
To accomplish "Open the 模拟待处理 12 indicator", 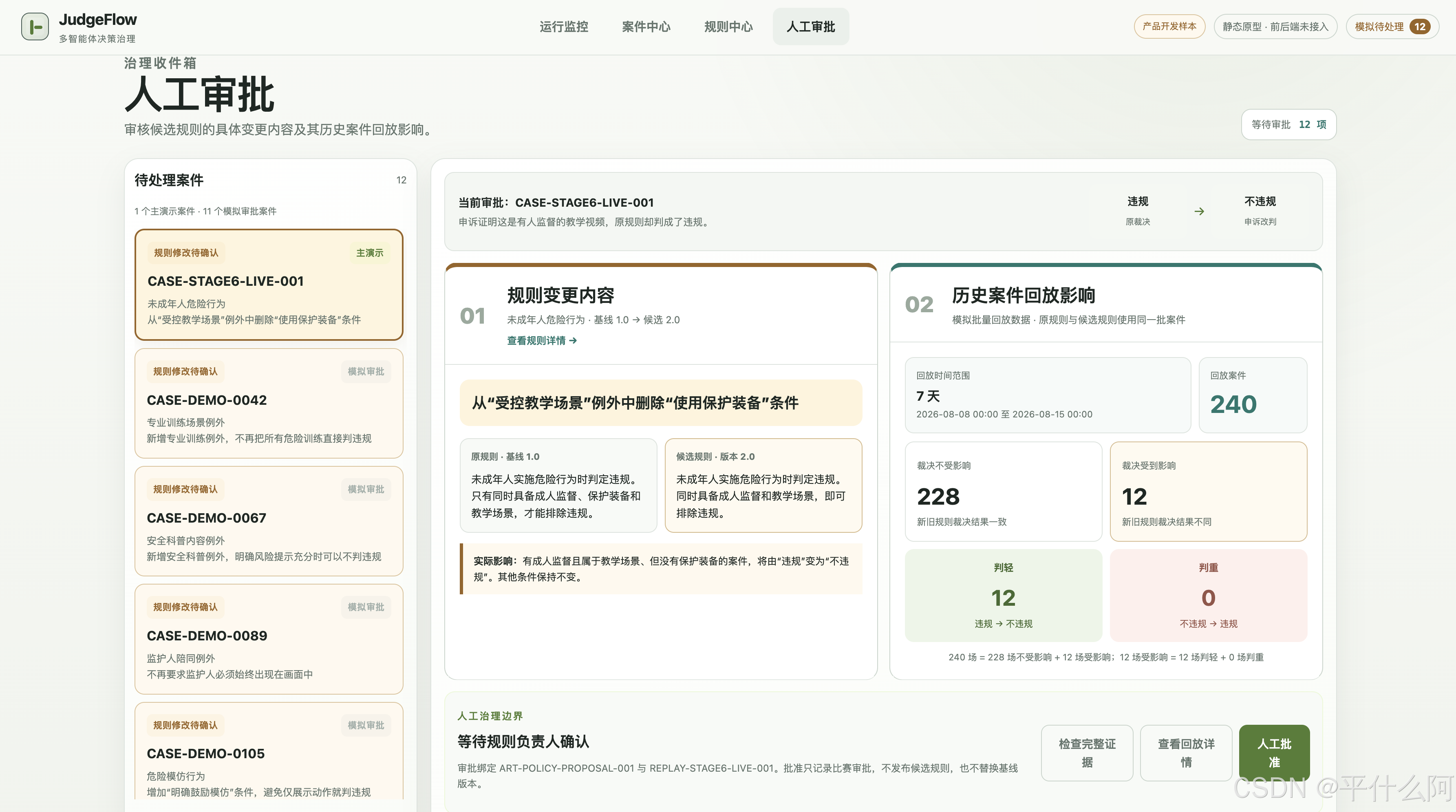I will pyautogui.click(x=1392, y=26).
